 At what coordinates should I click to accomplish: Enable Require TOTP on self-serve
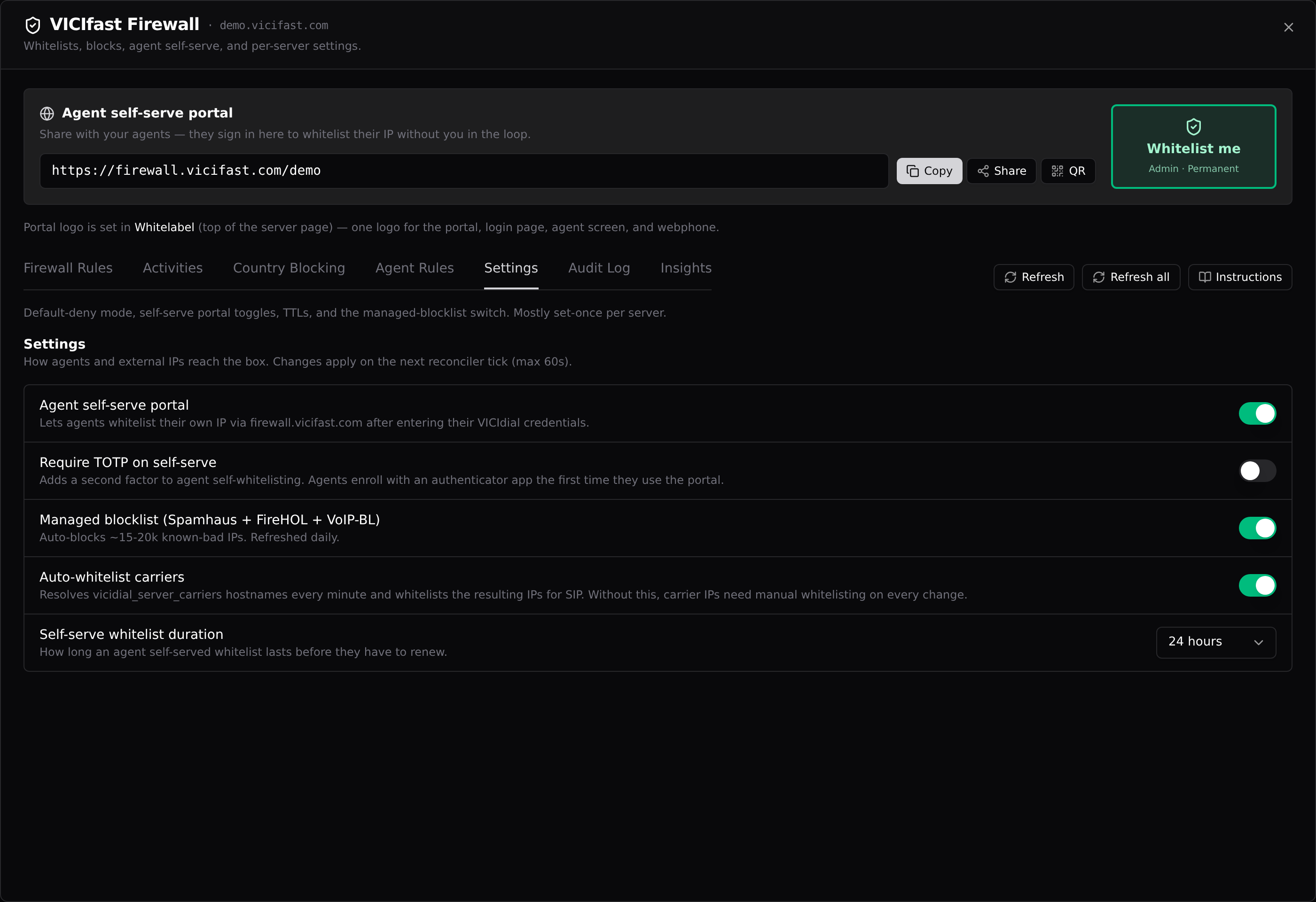(1257, 471)
